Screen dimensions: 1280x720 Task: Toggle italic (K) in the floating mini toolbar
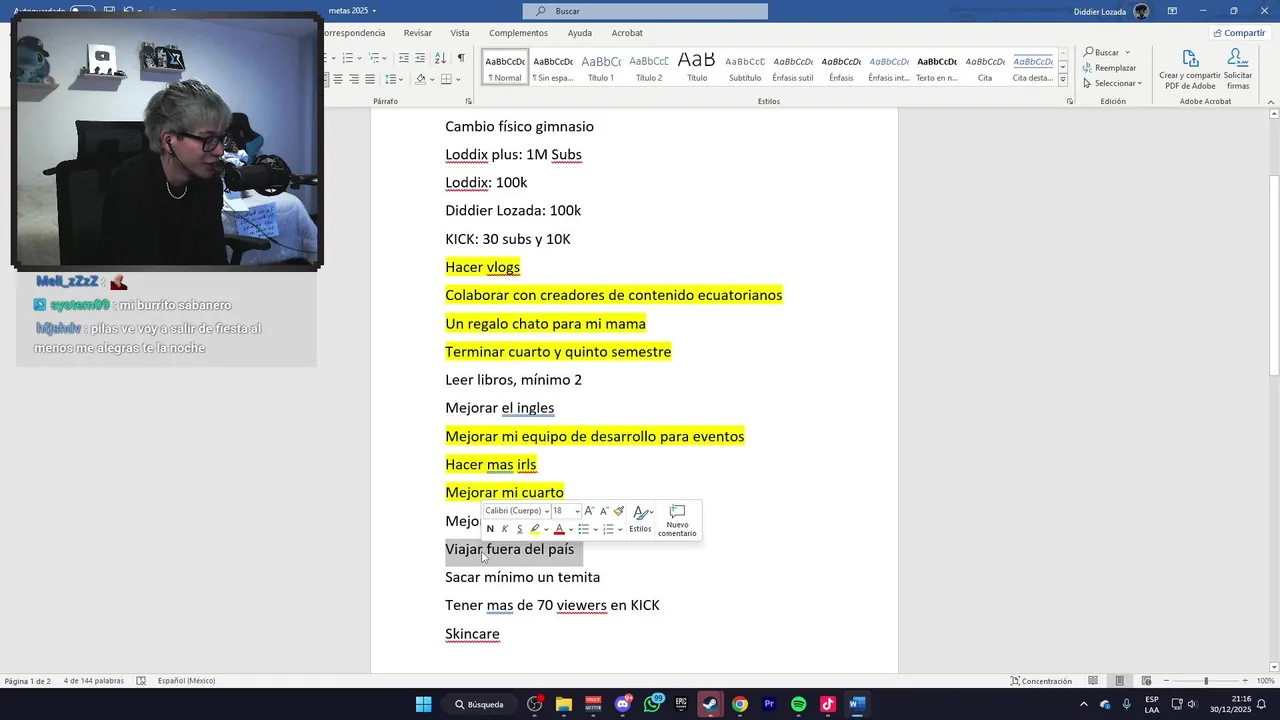pyautogui.click(x=505, y=529)
